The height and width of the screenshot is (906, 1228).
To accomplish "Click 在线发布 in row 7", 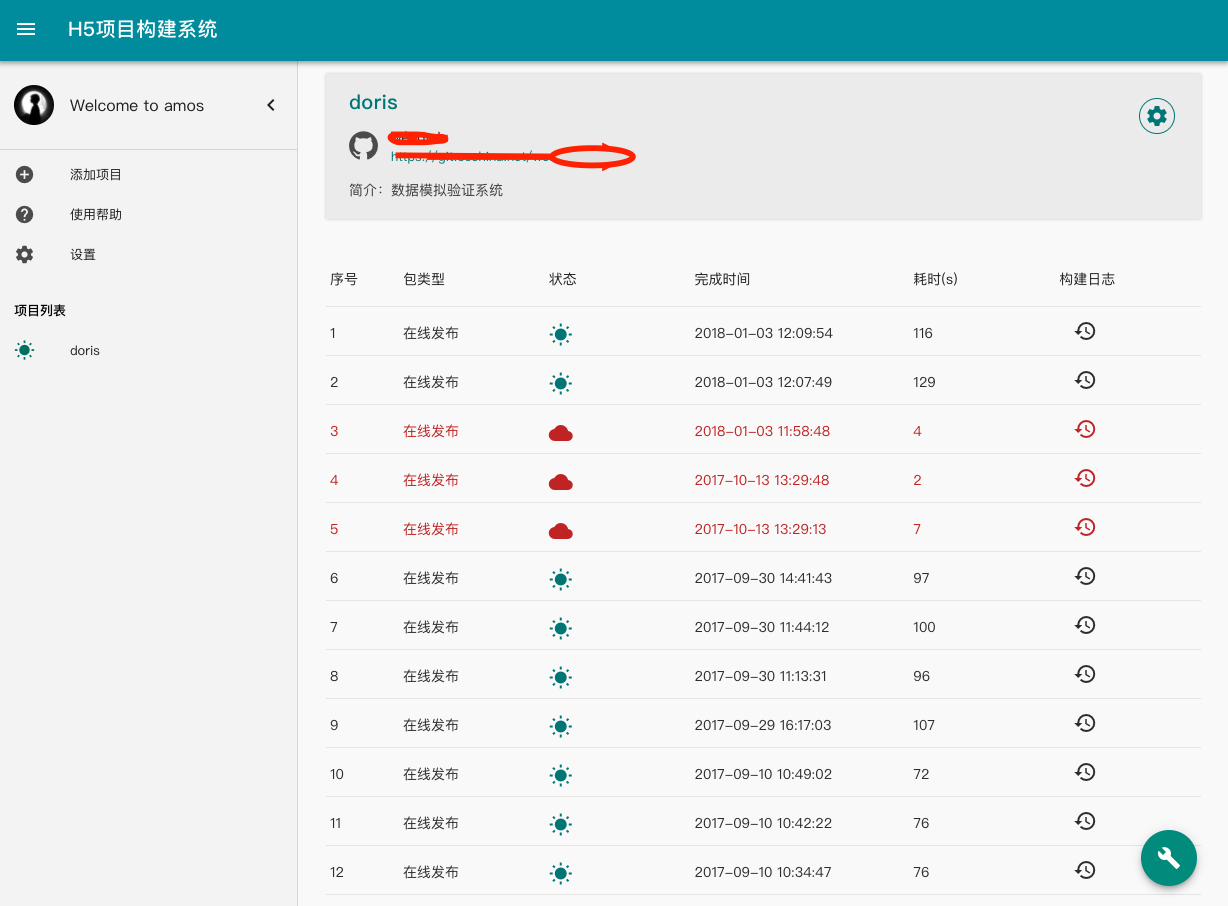I will (x=431, y=627).
